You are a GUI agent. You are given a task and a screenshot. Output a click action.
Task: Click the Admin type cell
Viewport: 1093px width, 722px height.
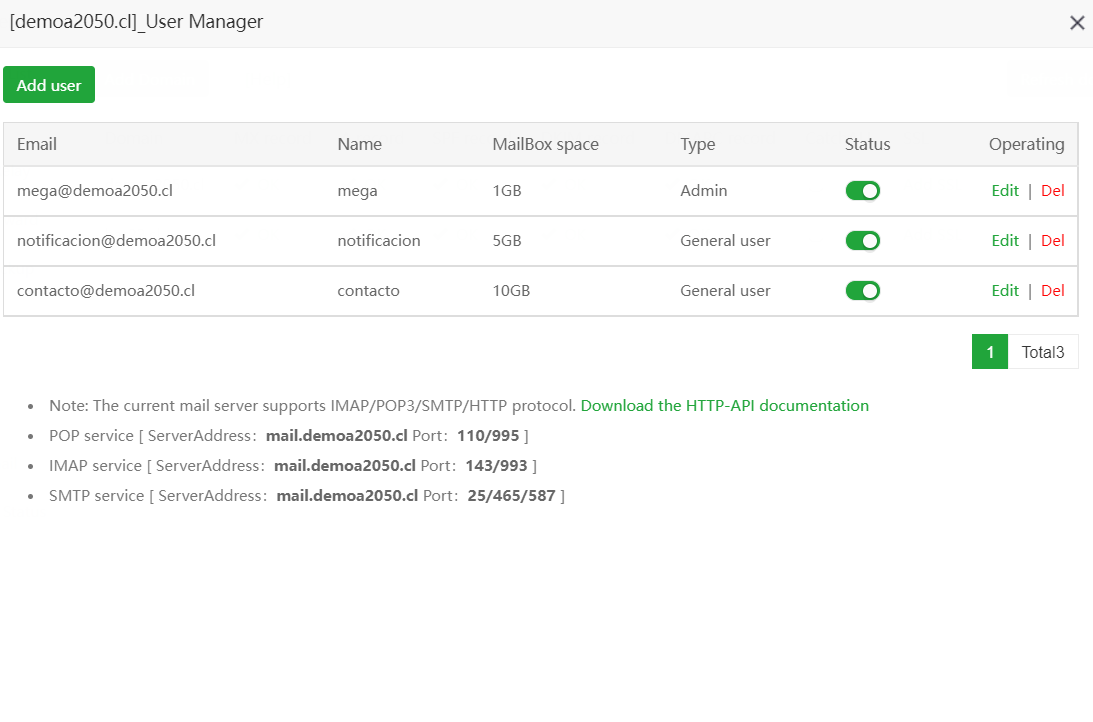[703, 191]
